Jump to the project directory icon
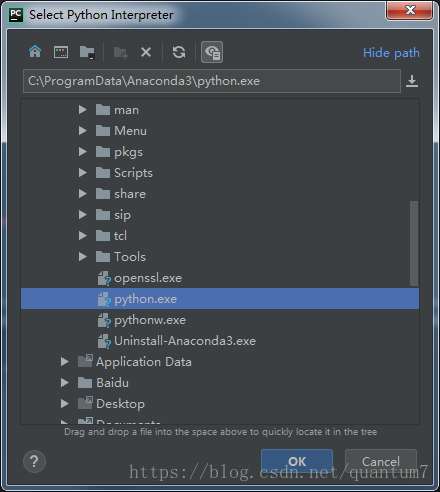The width and height of the screenshot is (440, 492). point(87,53)
